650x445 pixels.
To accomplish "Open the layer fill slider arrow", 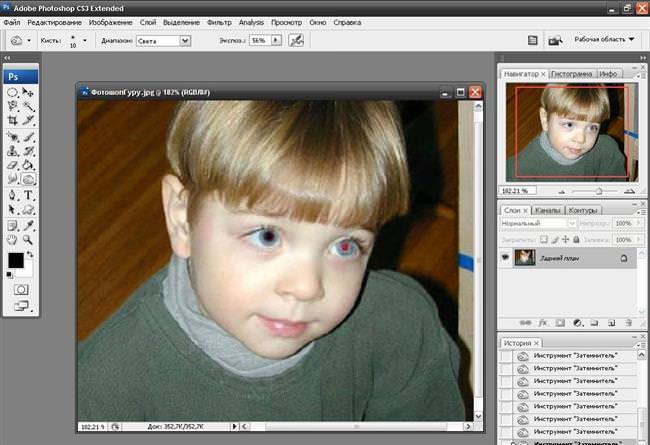I will point(638,240).
